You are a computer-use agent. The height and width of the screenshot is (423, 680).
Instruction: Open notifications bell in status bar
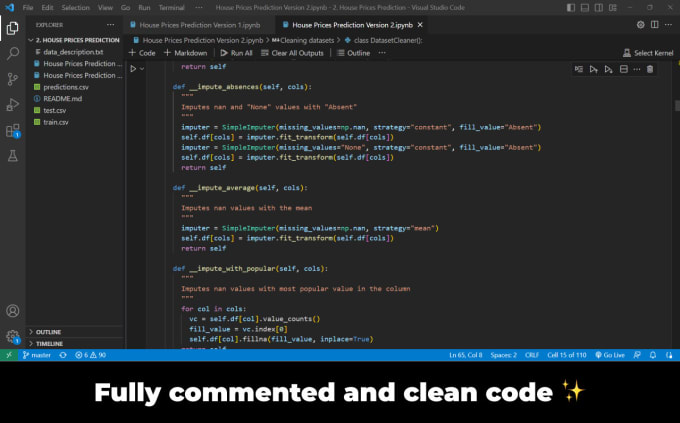pyautogui.click(x=653, y=355)
